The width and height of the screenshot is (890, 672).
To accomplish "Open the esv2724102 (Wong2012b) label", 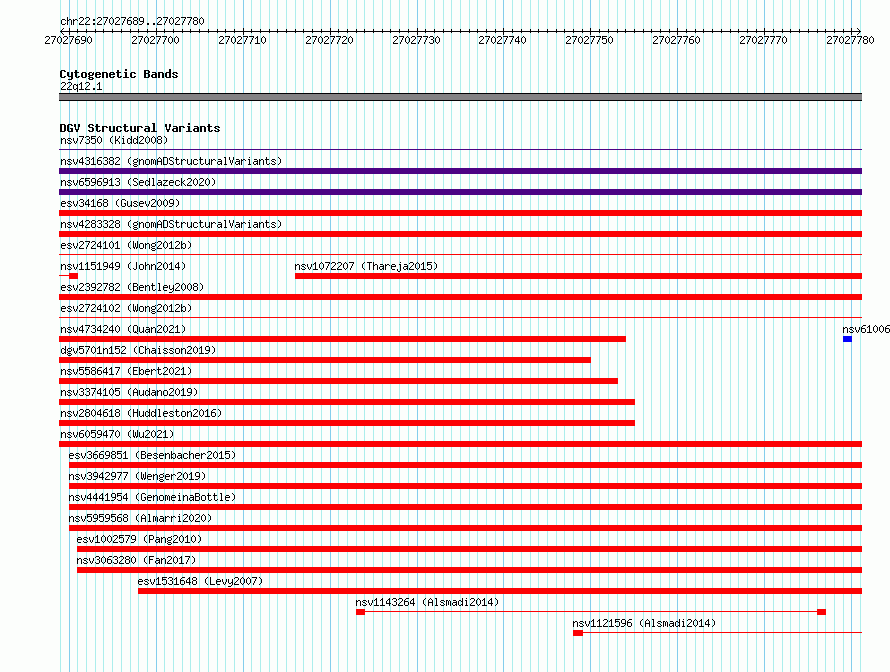I will [x=126, y=308].
